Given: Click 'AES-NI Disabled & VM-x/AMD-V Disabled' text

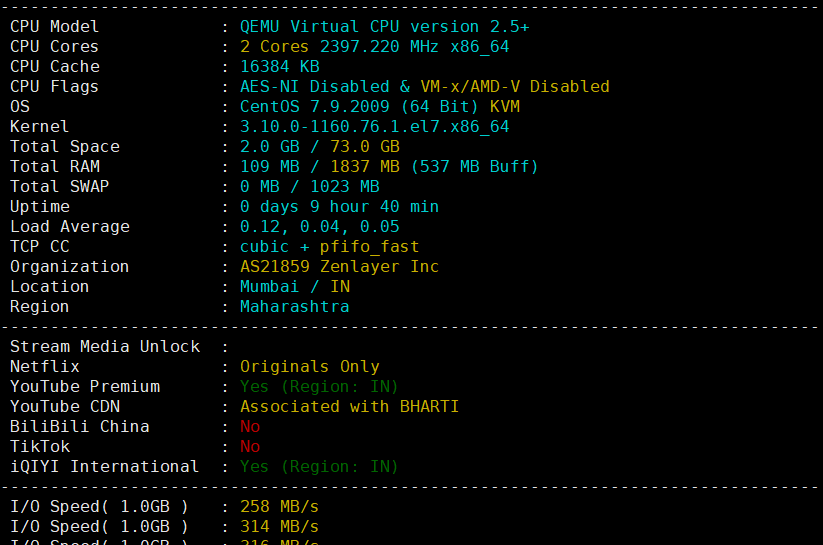Looking at the screenshot, I should point(425,87).
